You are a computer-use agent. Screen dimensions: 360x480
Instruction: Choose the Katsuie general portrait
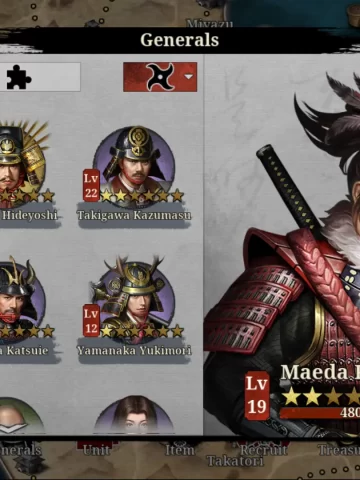[21, 298]
